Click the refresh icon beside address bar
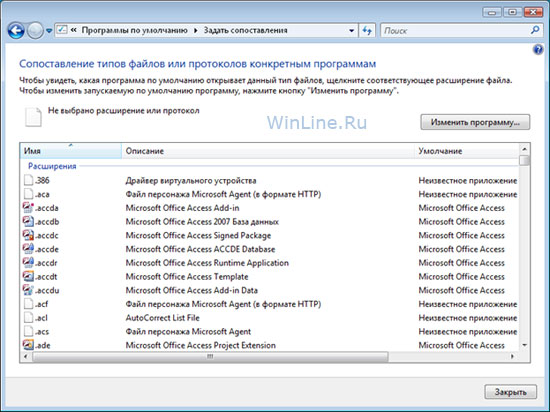Image resolution: width=550 pixels, height=412 pixels. point(367,31)
